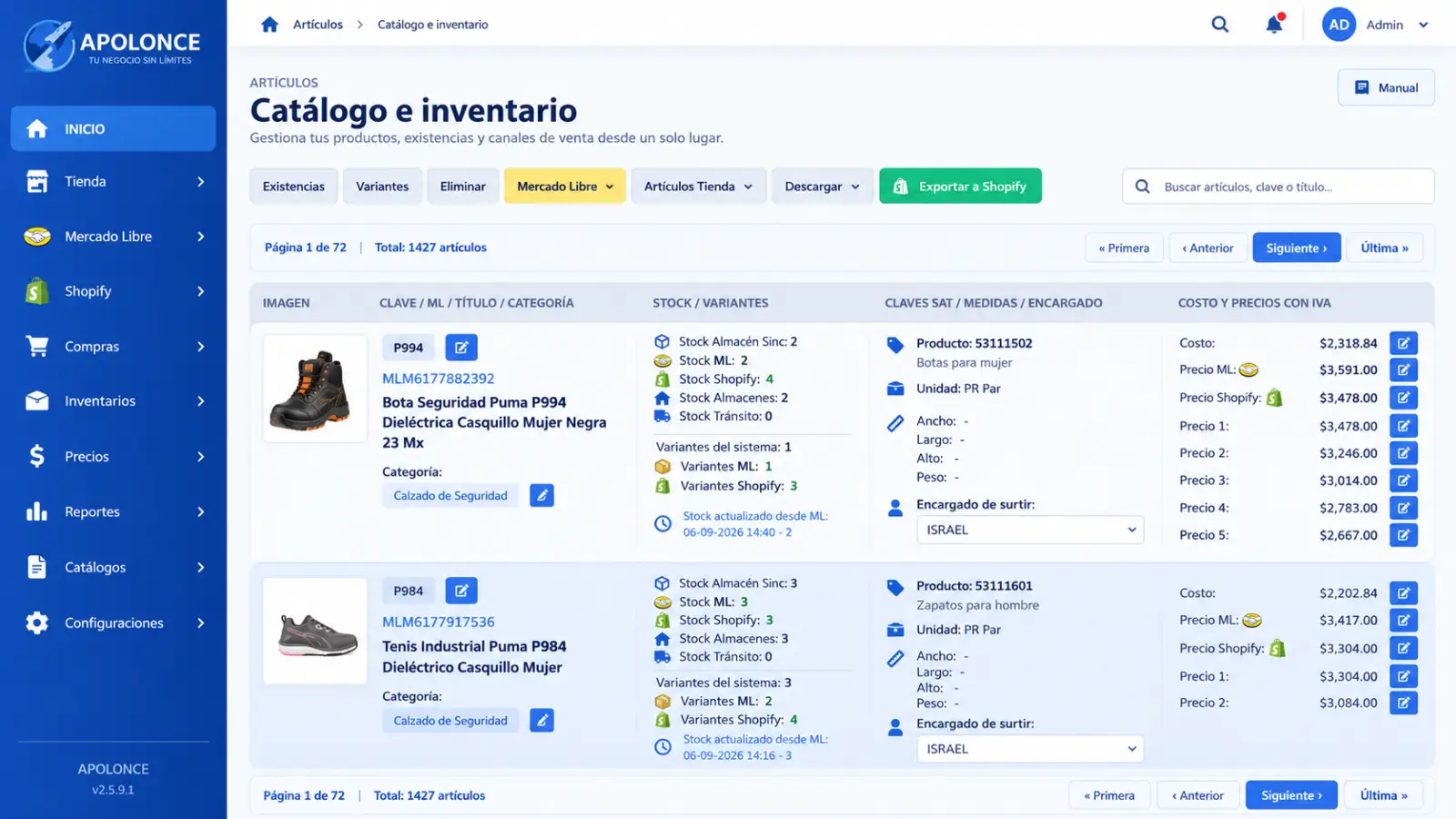Screen dimensions: 1456x819
Task: Open the Admin user menu chevron
Action: tap(1423, 25)
